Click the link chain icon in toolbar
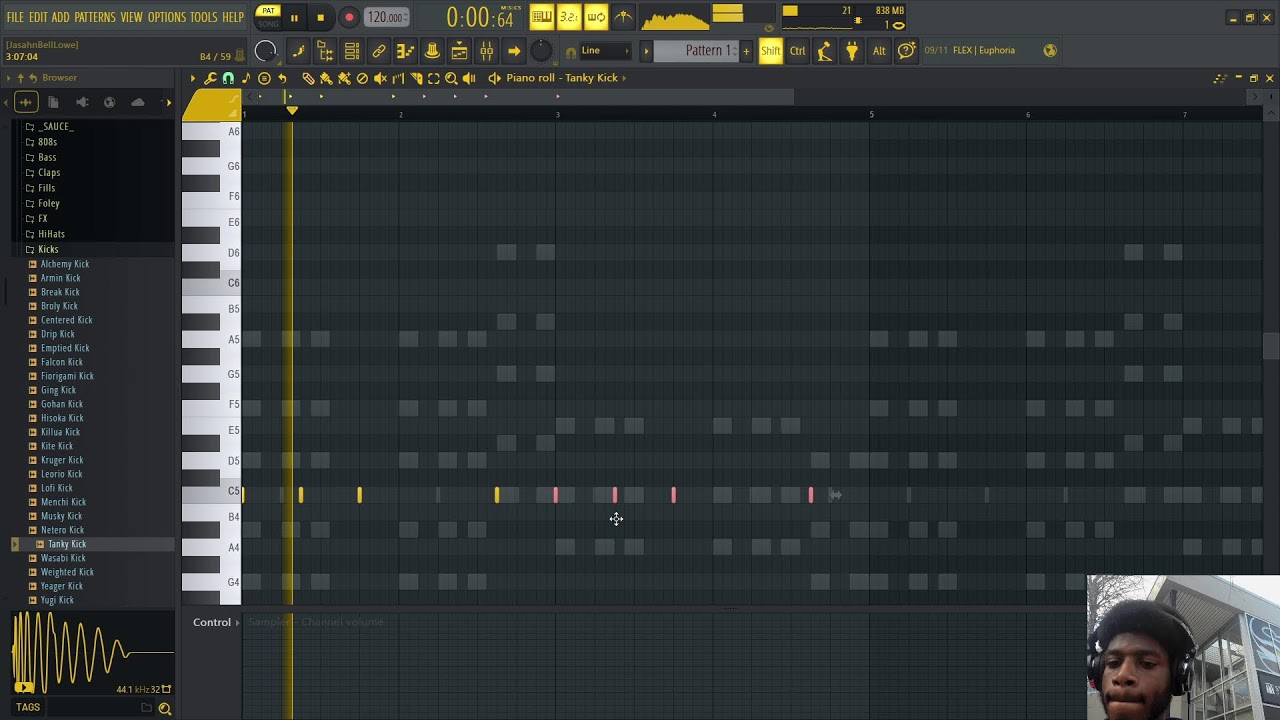Viewport: 1280px width, 720px height. (379, 51)
